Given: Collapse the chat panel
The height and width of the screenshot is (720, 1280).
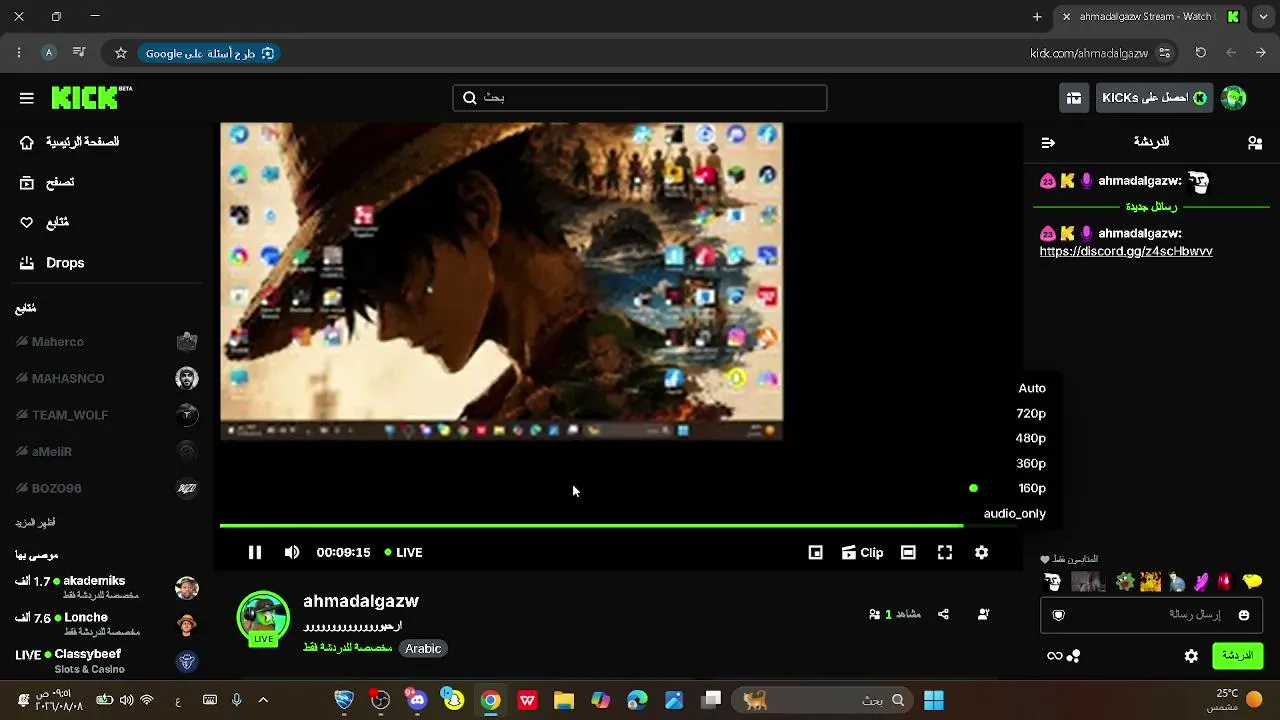Looking at the screenshot, I should (x=1048, y=143).
